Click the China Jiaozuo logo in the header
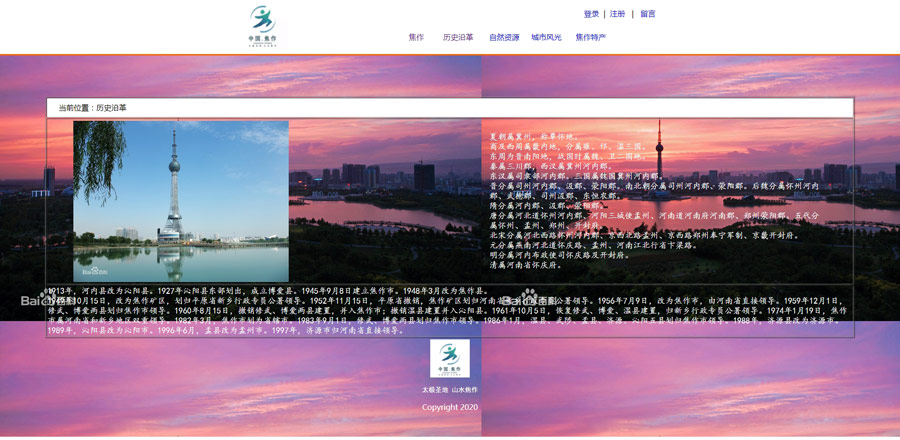900x440 pixels. coord(263,25)
